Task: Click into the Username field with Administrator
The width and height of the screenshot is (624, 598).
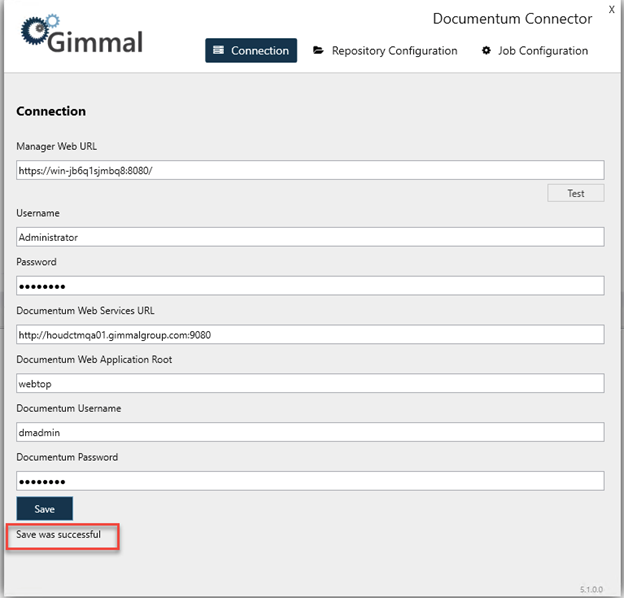Action: 310,237
